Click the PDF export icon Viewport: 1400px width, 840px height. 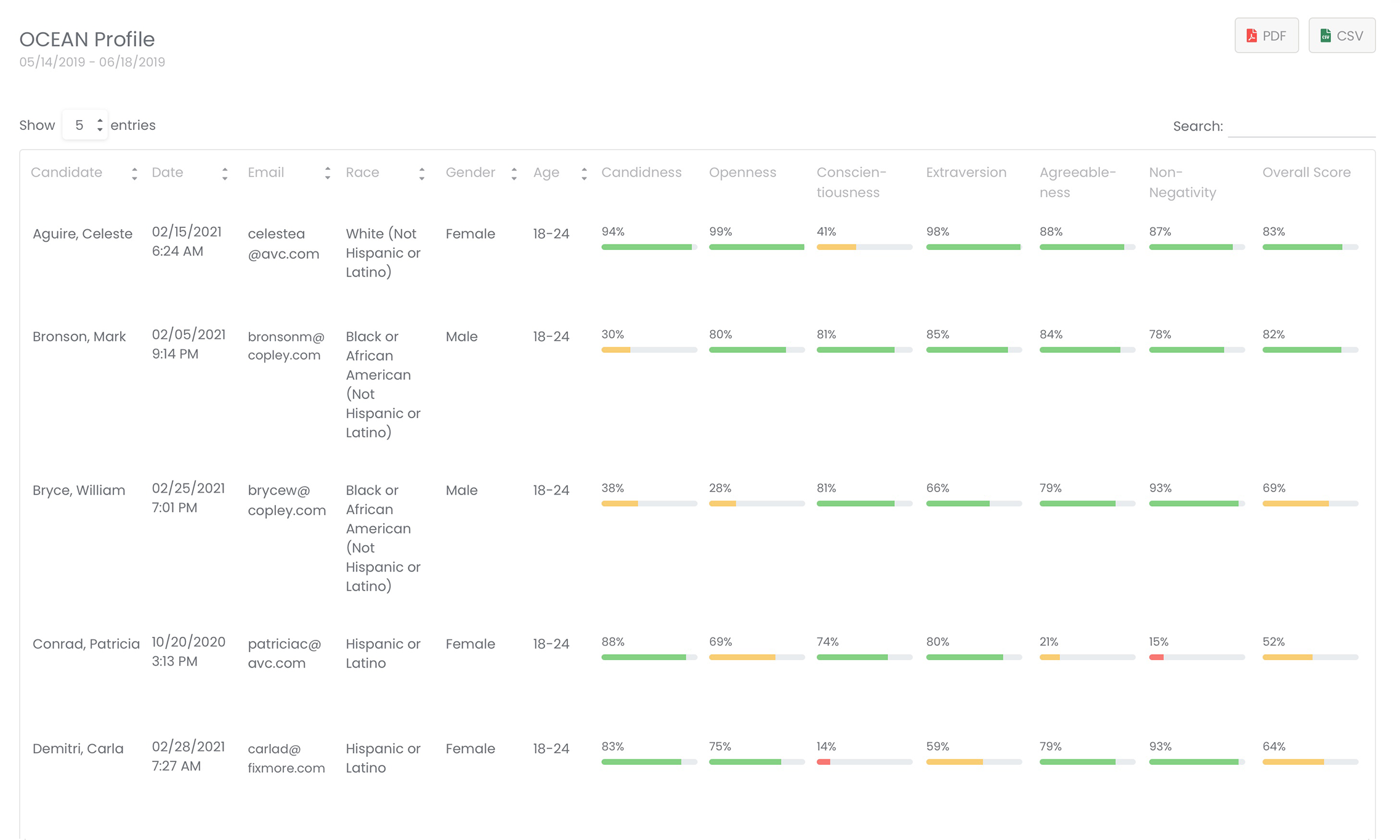tap(1251, 36)
